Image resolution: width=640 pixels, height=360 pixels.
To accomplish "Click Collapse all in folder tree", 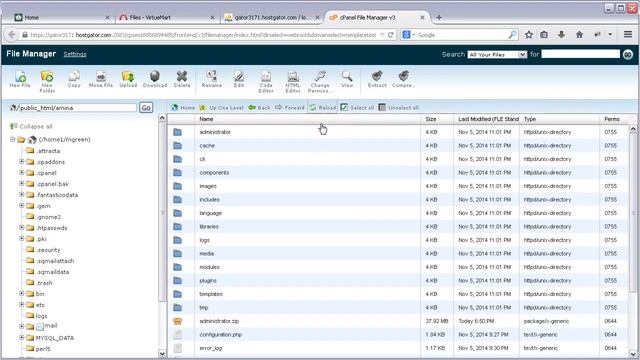I will coord(31,127).
